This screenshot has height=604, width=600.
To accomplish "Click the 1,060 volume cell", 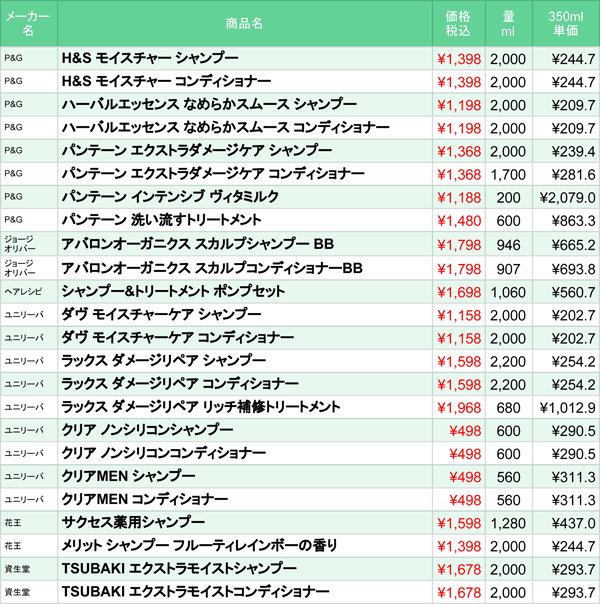I will click(508, 292).
